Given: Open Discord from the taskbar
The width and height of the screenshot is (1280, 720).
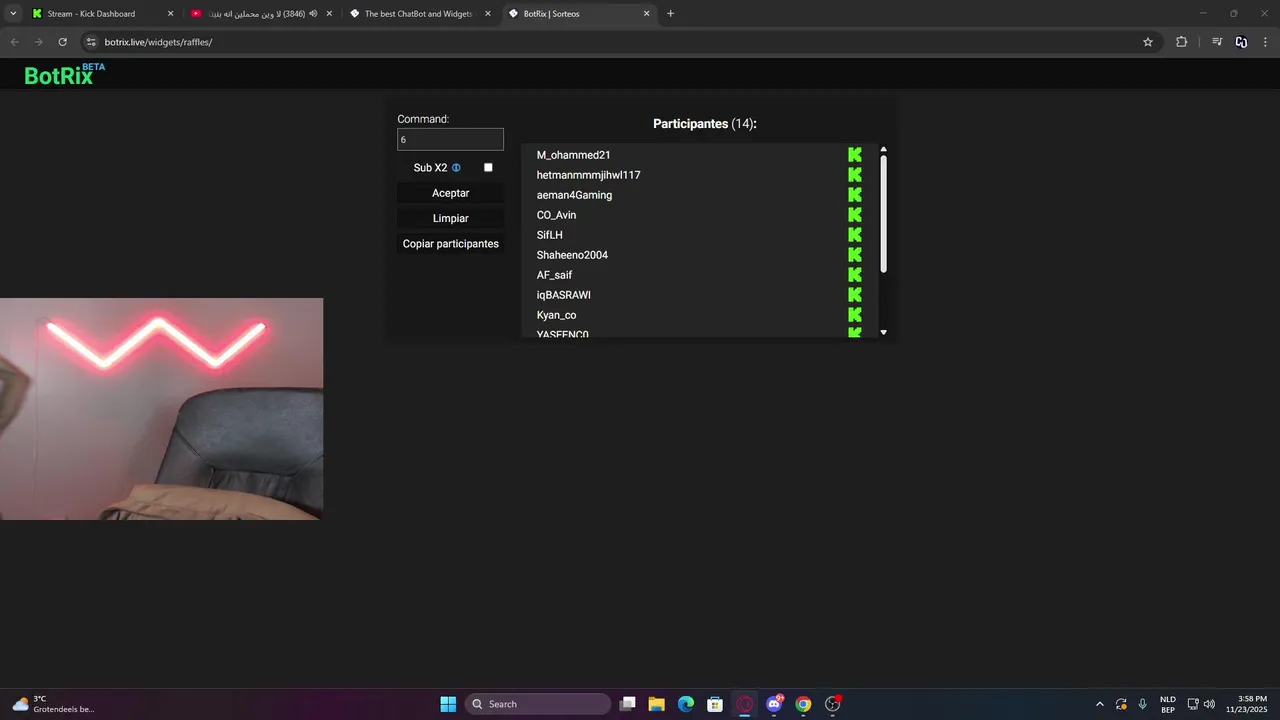Looking at the screenshot, I should [x=774, y=704].
